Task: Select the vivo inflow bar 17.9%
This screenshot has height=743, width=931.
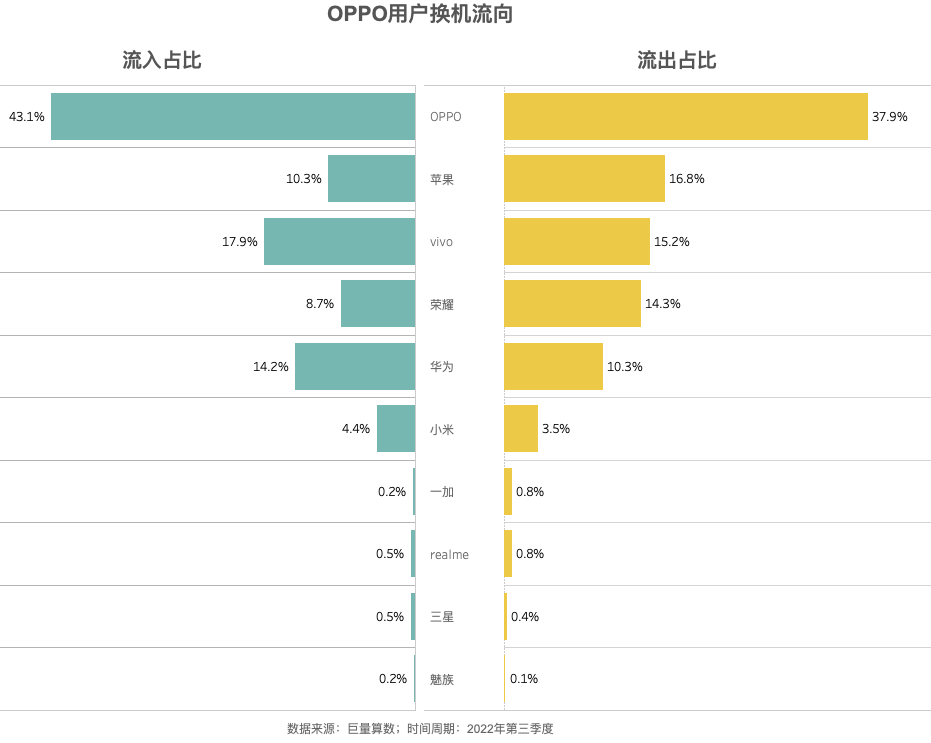Action: (x=340, y=241)
